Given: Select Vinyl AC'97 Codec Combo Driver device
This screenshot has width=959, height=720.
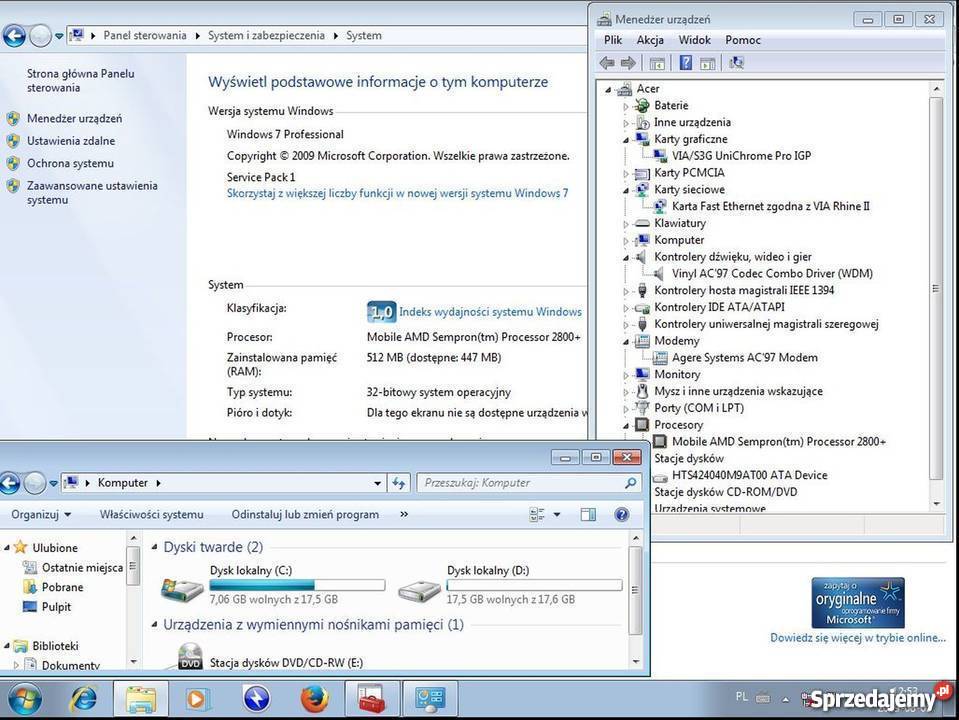Looking at the screenshot, I should [772, 273].
